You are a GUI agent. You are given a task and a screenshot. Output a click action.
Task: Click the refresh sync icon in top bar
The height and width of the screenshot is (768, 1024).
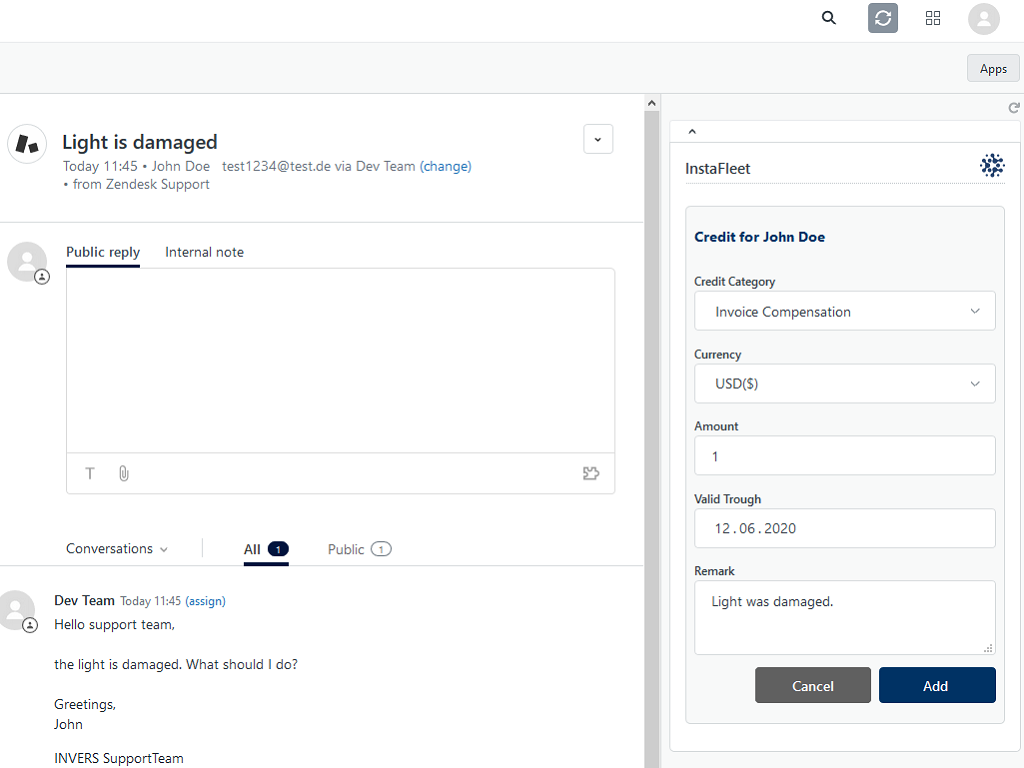tap(882, 18)
